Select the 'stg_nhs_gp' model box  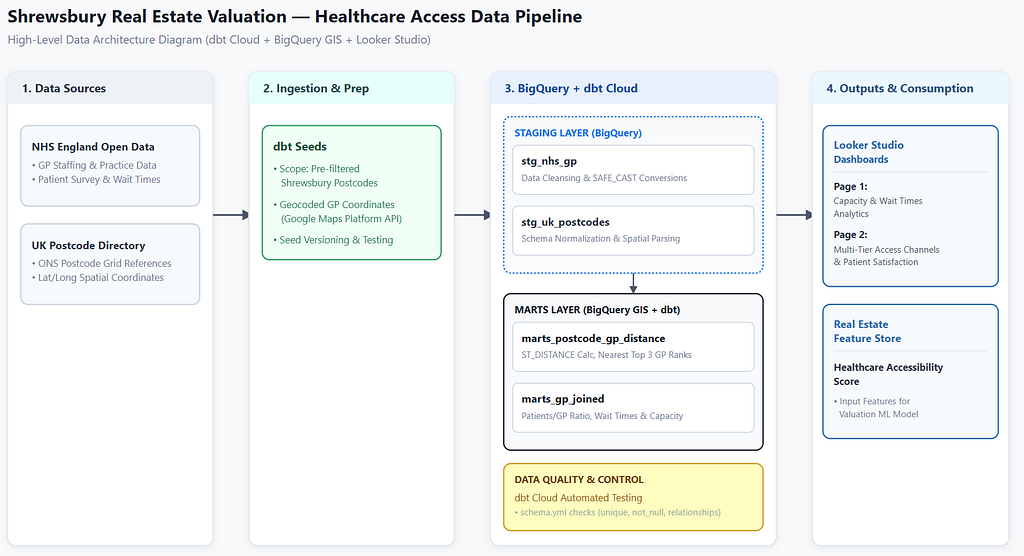click(633, 170)
